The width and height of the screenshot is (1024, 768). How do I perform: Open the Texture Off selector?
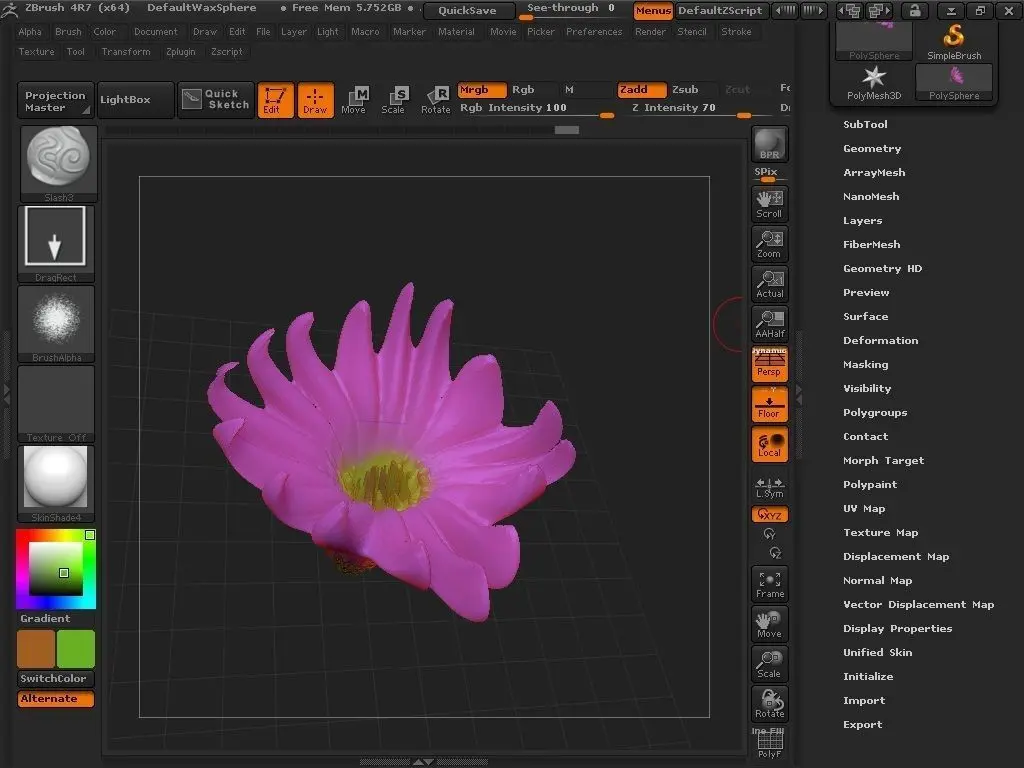(x=56, y=404)
